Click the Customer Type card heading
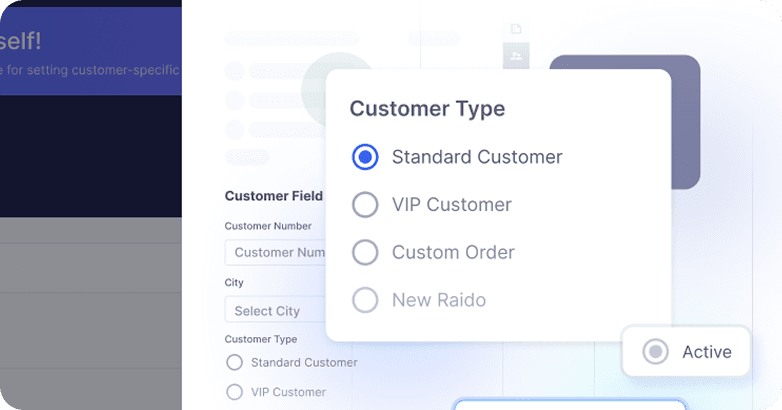Image resolution: width=782 pixels, height=410 pixels. point(427,109)
